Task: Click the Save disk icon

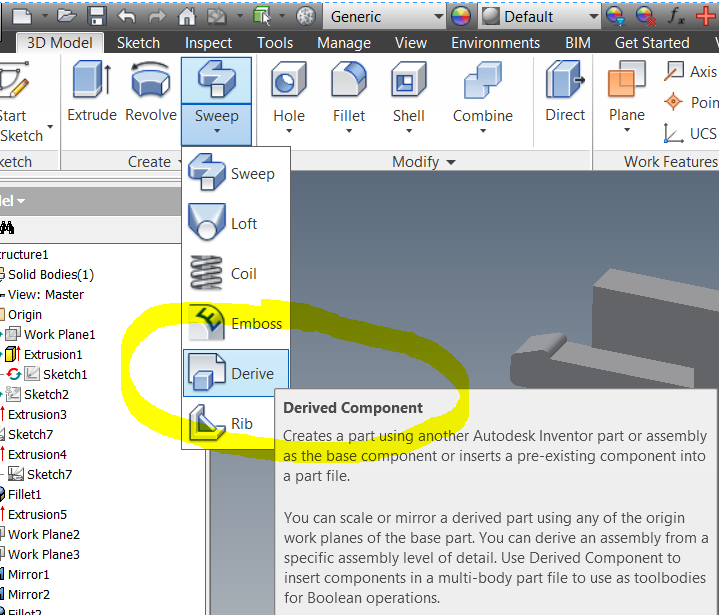Action: pyautogui.click(x=97, y=17)
